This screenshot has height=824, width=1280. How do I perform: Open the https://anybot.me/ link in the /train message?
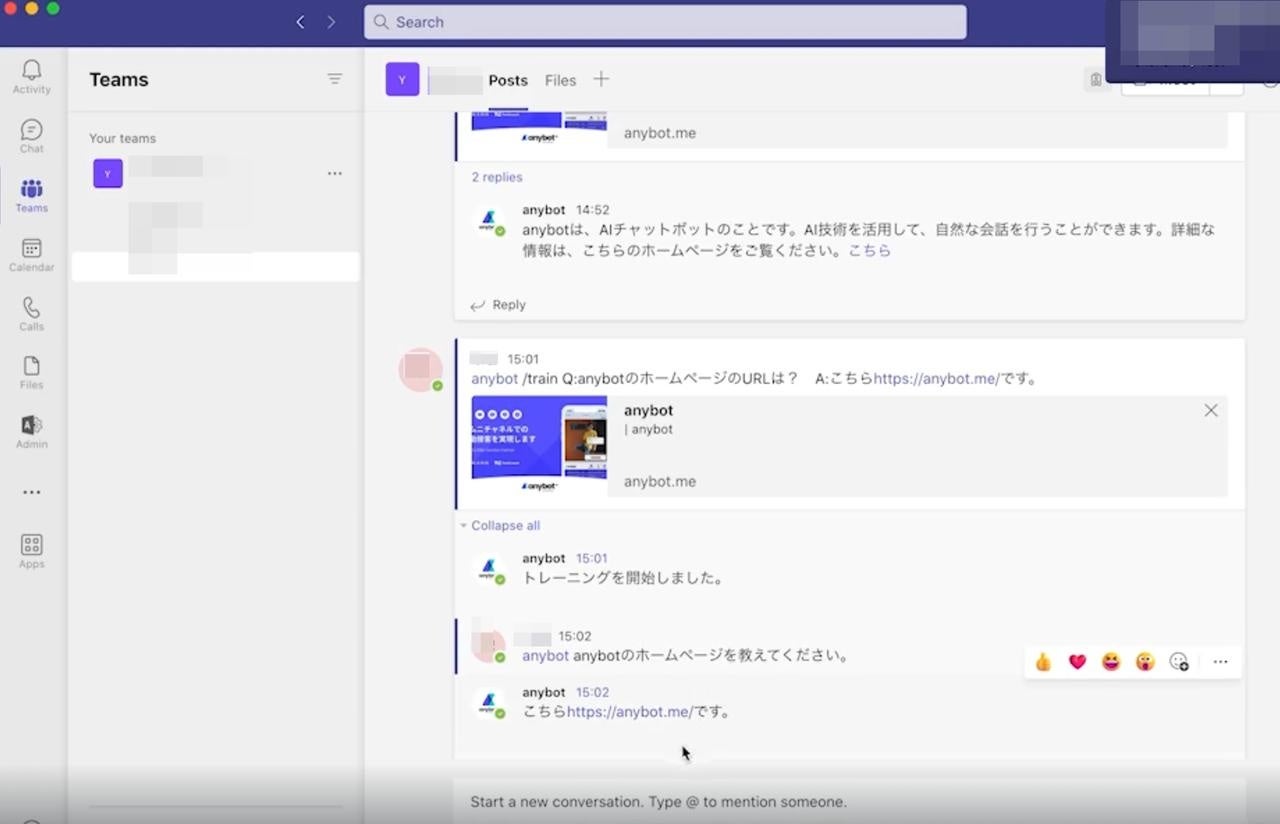click(936, 379)
